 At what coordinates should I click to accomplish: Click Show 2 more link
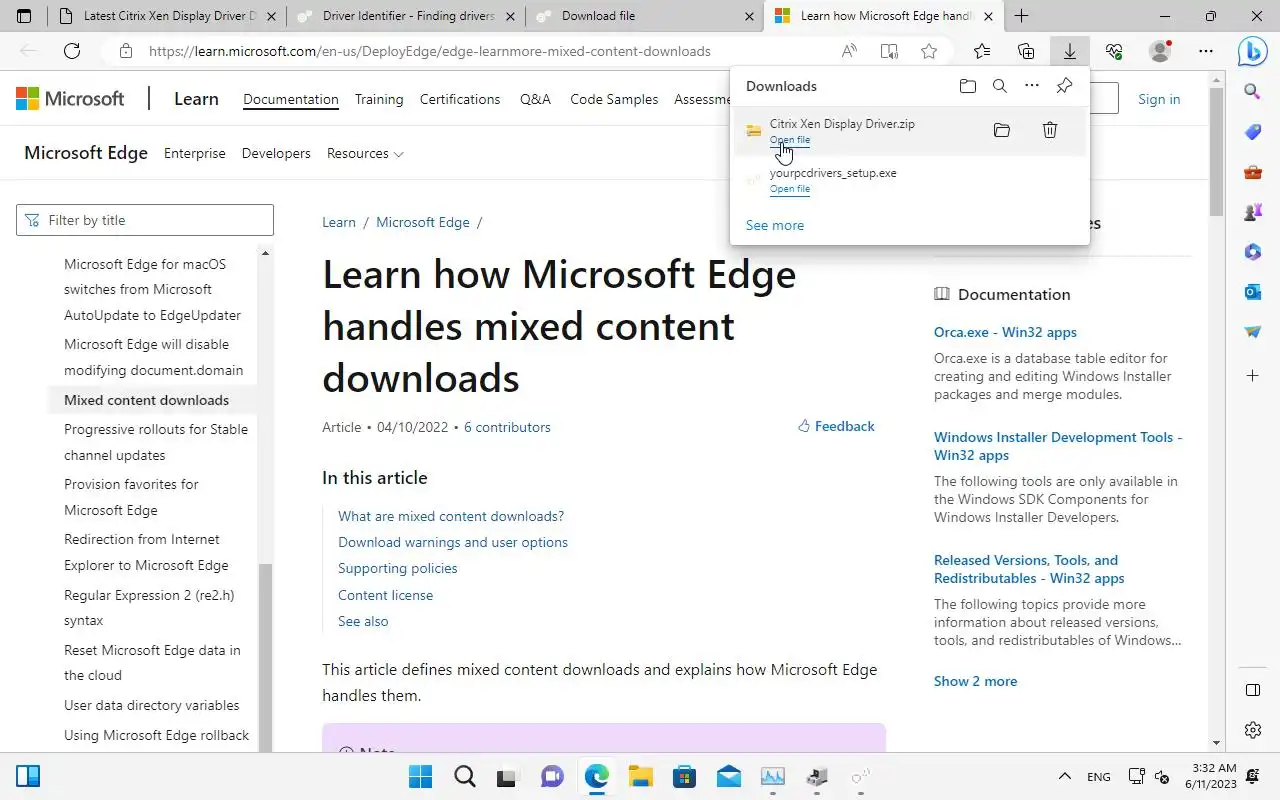click(975, 681)
